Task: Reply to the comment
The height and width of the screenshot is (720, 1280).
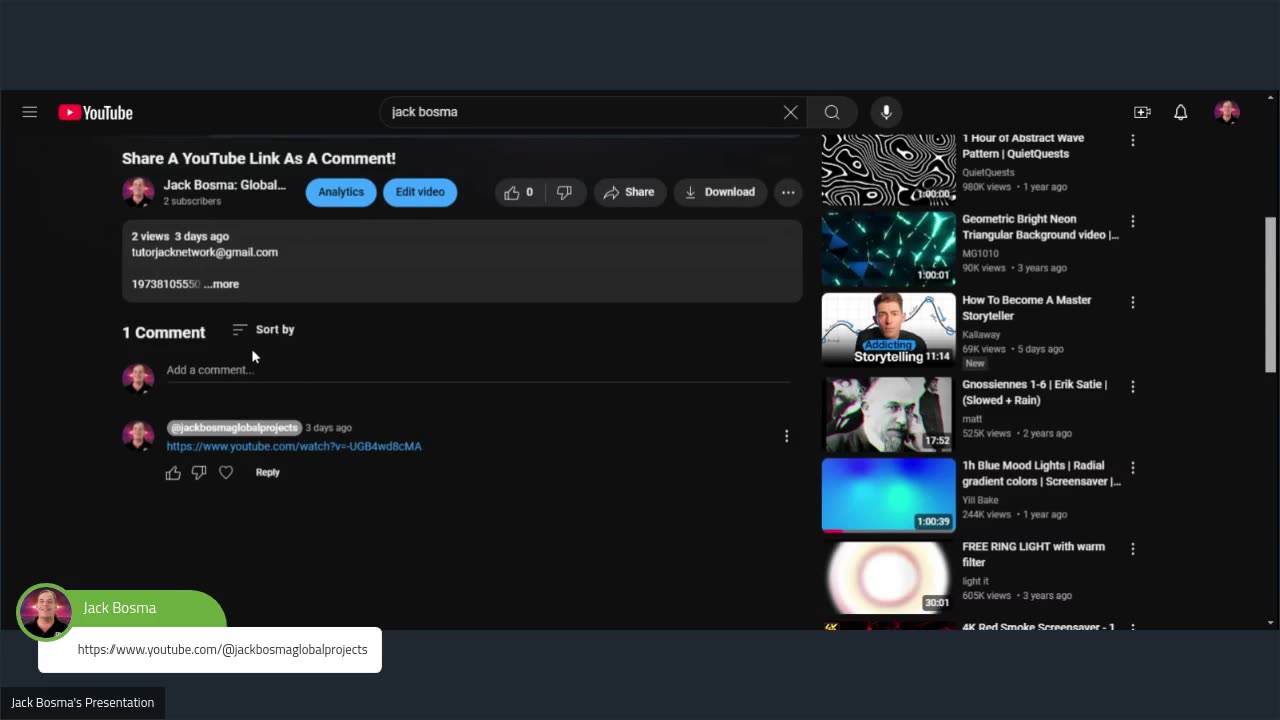Action: tap(267, 472)
